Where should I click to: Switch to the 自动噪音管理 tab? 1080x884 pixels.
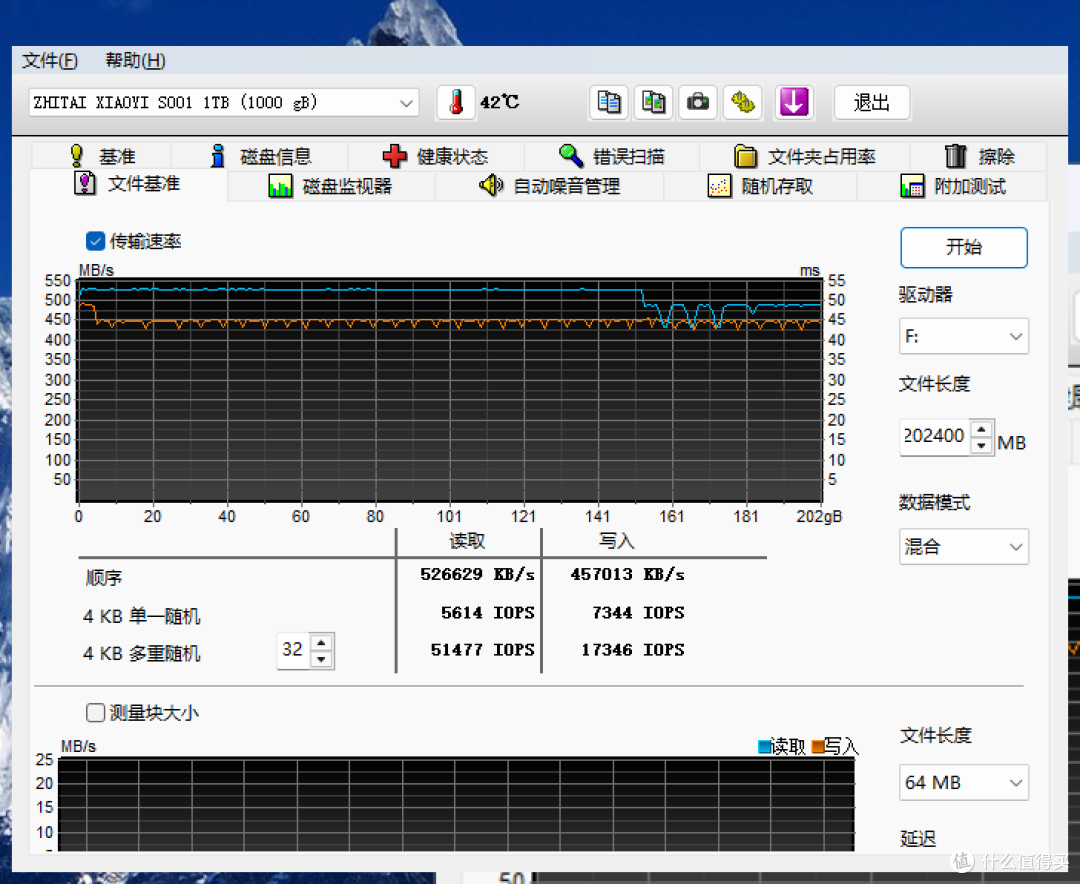pyautogui.click(x=550, y=186)
